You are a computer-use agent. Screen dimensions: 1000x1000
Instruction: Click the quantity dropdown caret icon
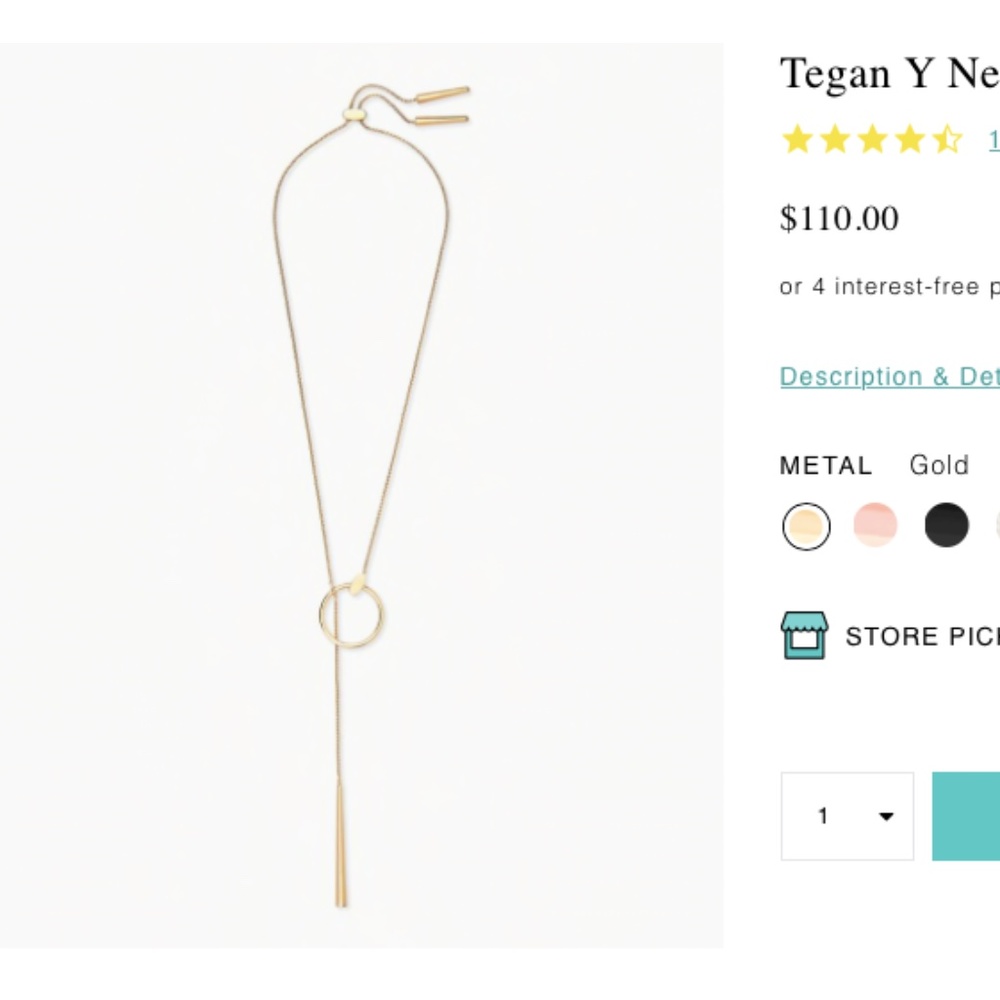point(885,817)
